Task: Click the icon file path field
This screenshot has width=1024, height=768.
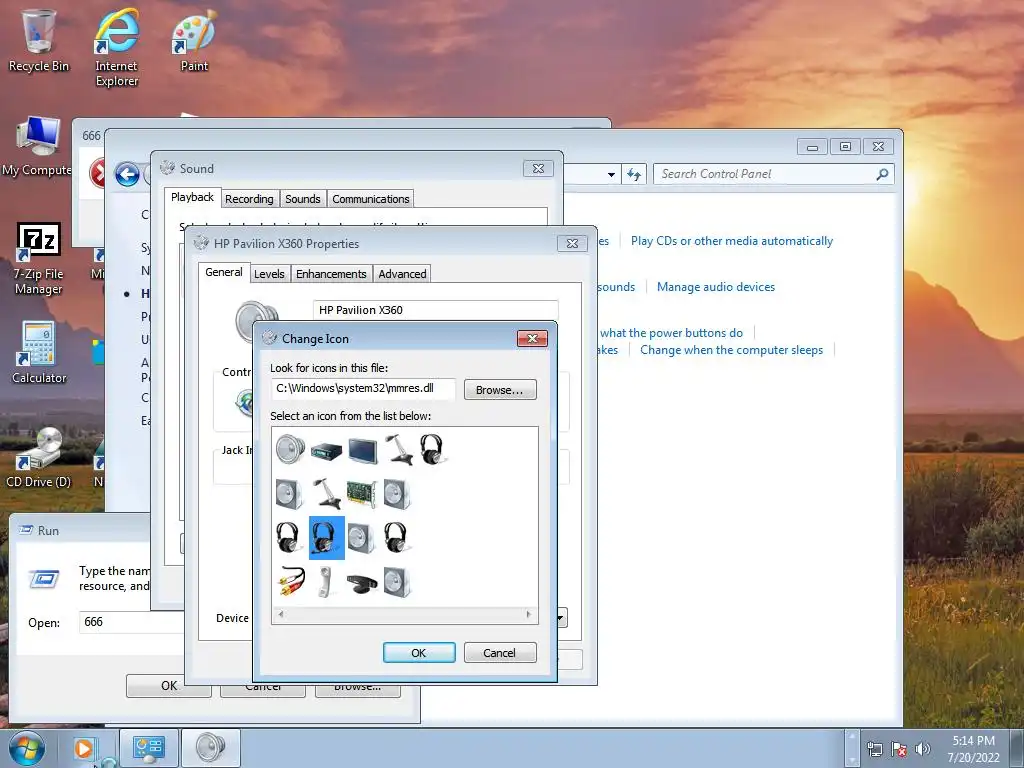Action: click(x=363, y=389)
